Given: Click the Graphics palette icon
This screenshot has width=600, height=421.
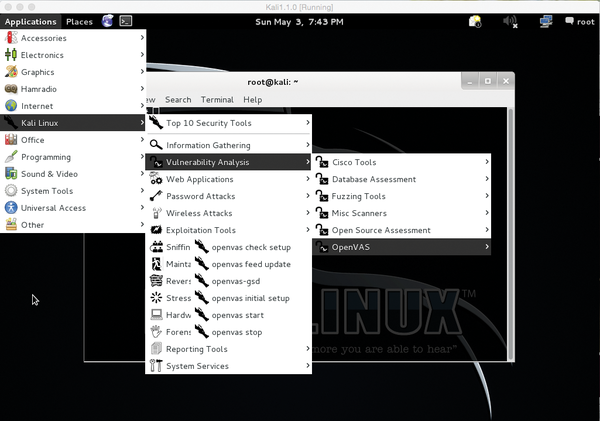Looking at the screenshot, I should tap(11, 72).
